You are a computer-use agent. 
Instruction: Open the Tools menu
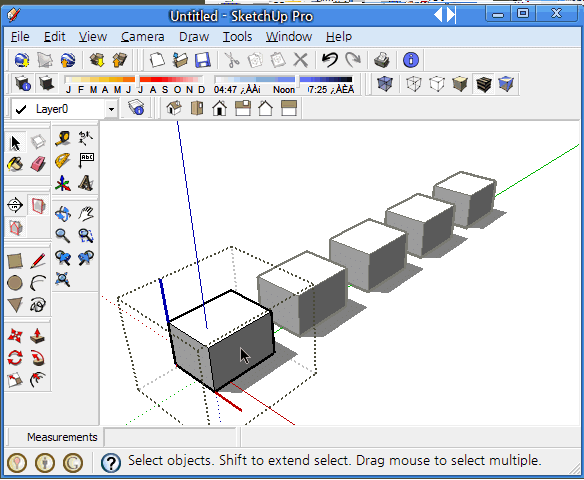coord(237,37)
